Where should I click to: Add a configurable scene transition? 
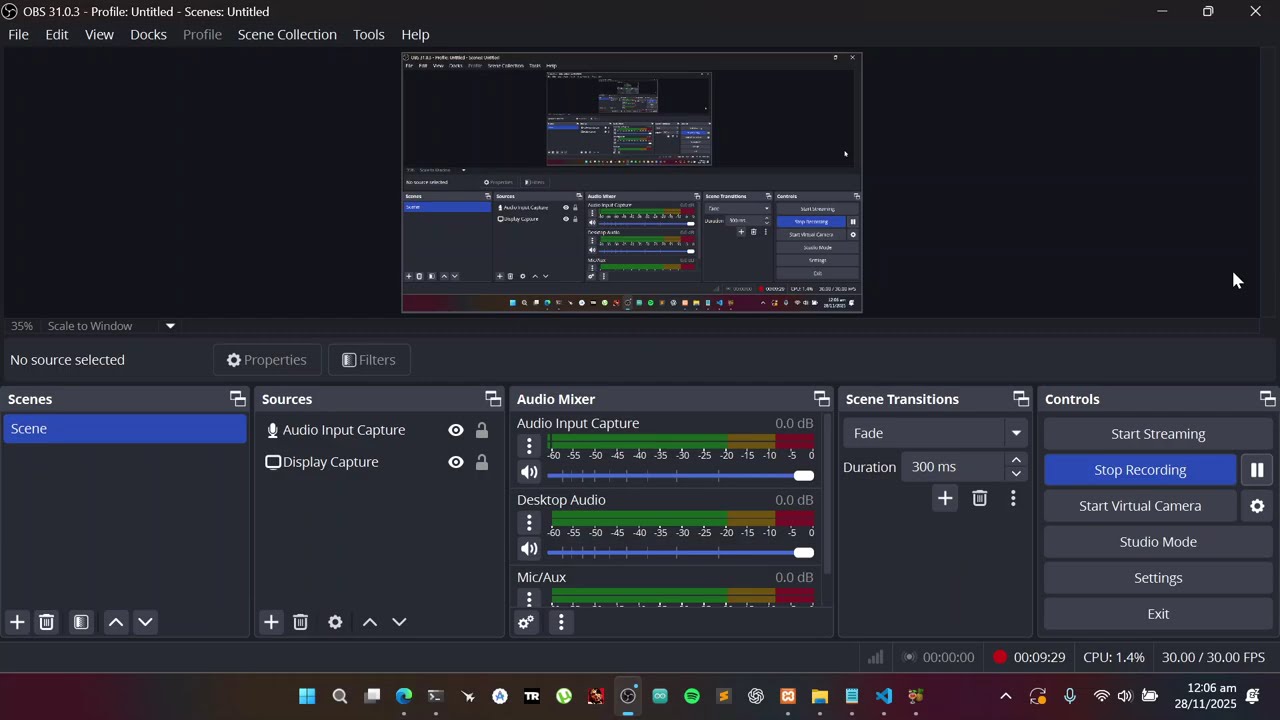point(945,498)
